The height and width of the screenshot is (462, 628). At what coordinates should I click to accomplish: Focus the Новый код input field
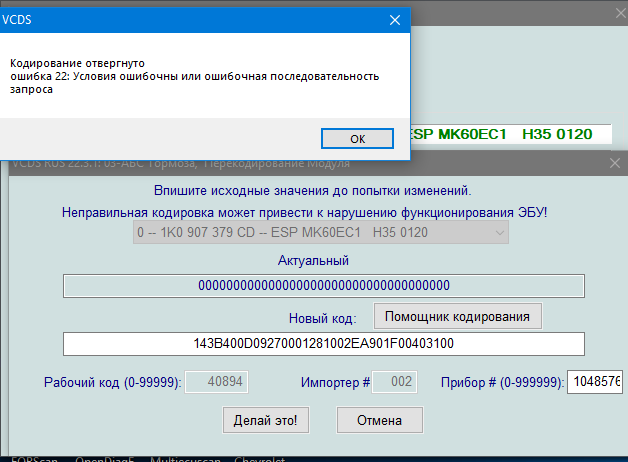coord(324,344)
